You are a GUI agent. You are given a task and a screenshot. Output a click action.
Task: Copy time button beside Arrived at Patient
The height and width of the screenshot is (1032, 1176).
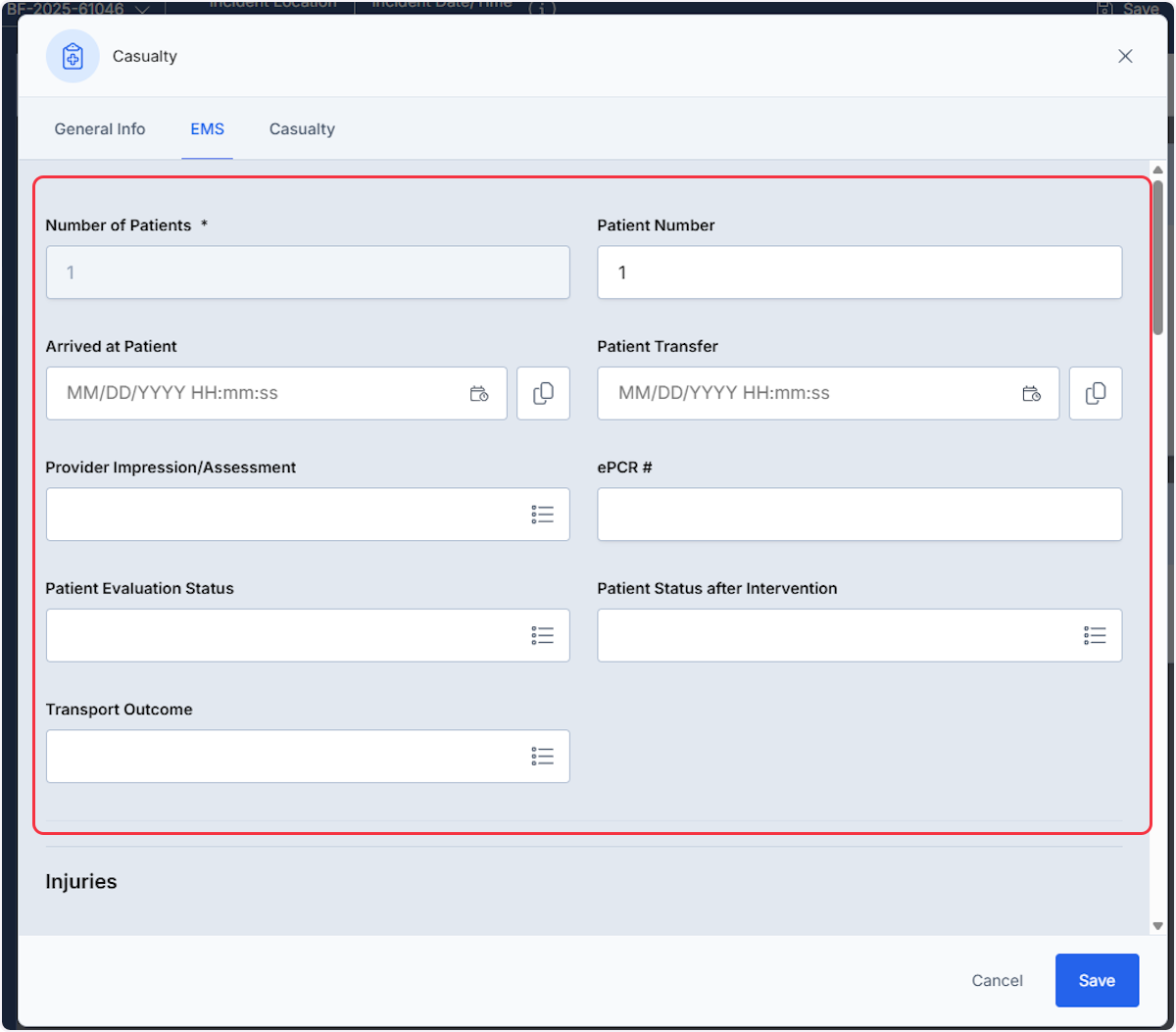coord(543,393)
